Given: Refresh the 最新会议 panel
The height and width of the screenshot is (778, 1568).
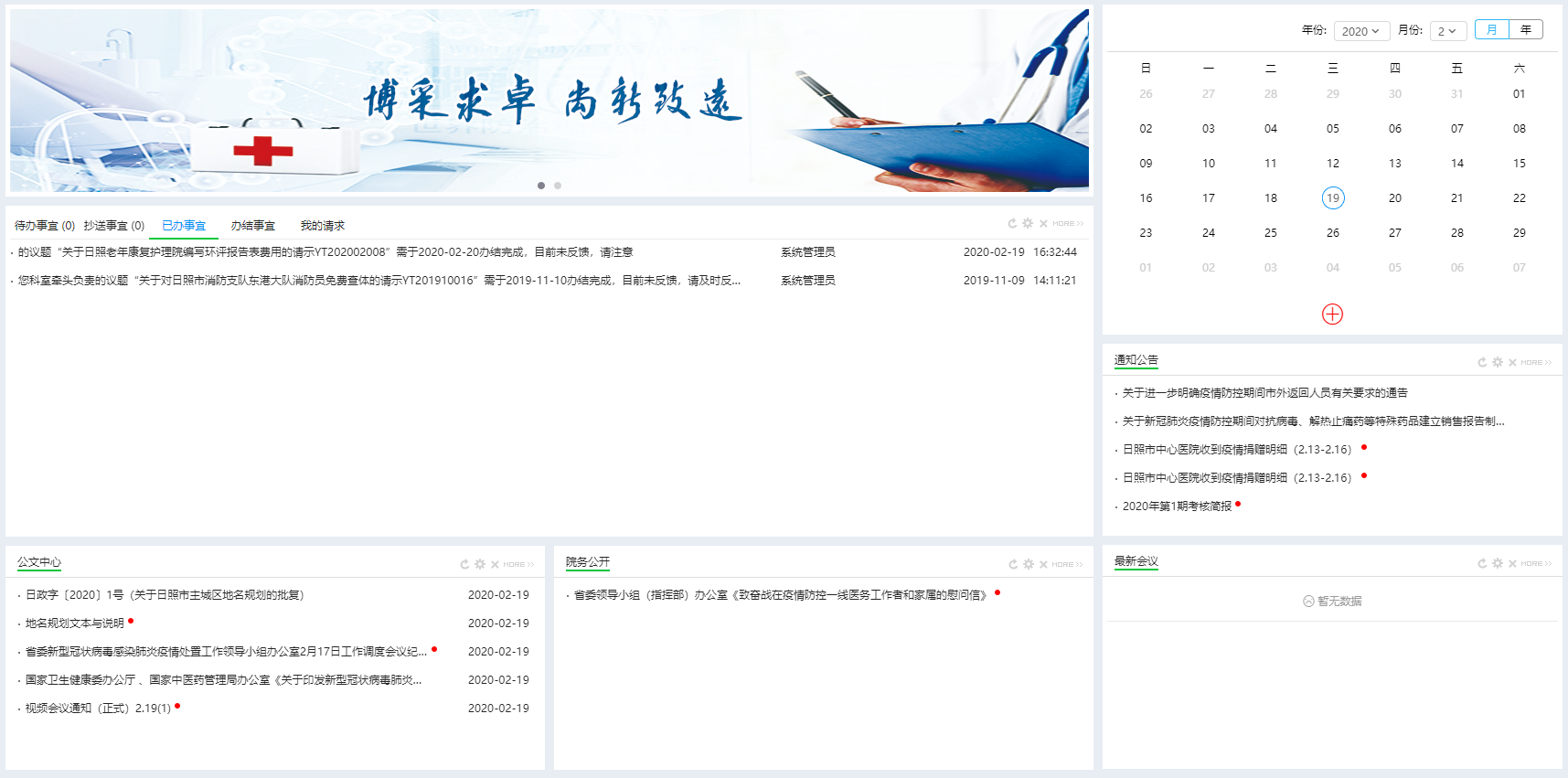Looking at the screenshot, I should coord(1482,564).
